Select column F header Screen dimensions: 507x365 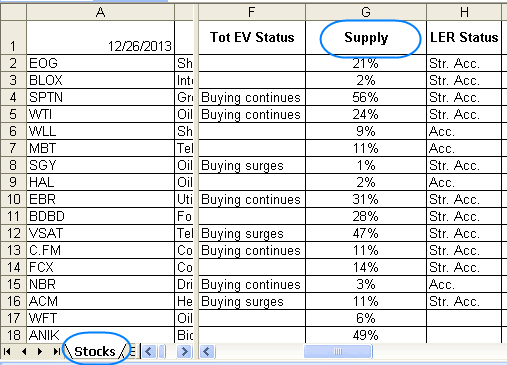point(252,12)
